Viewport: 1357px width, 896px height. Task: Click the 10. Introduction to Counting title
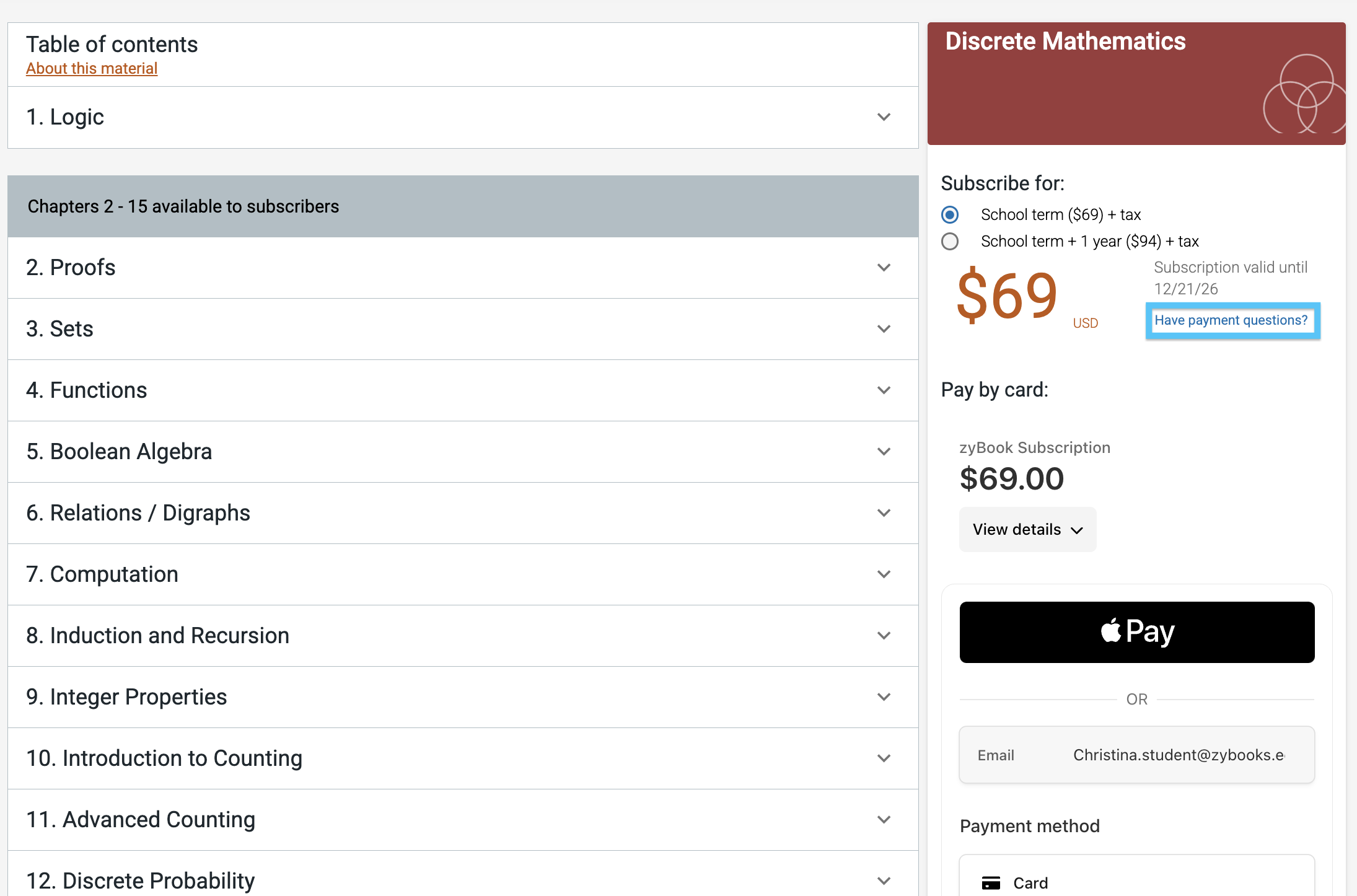[164, 758]
